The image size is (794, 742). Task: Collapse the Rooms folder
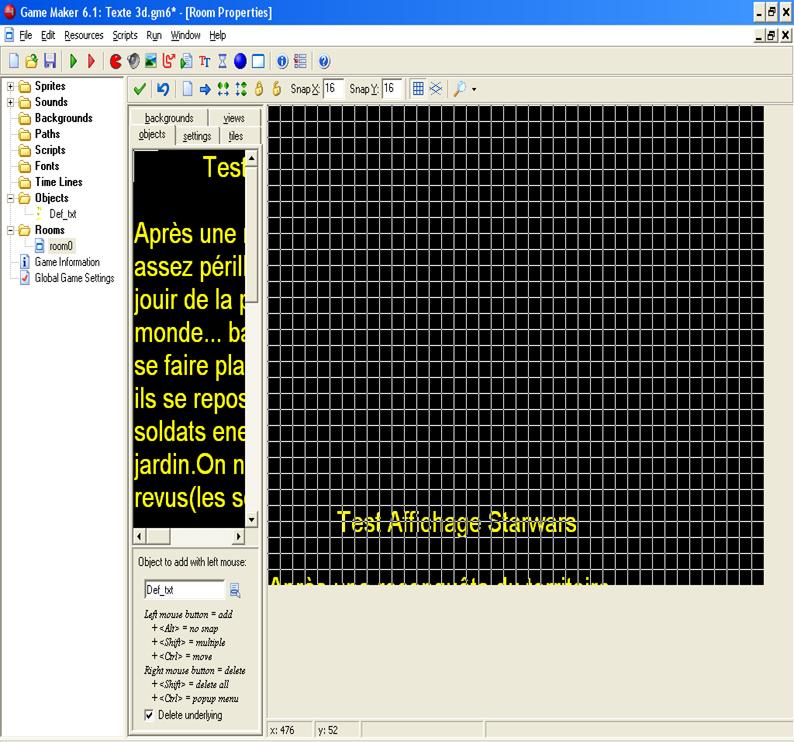(x=10, y=230)
